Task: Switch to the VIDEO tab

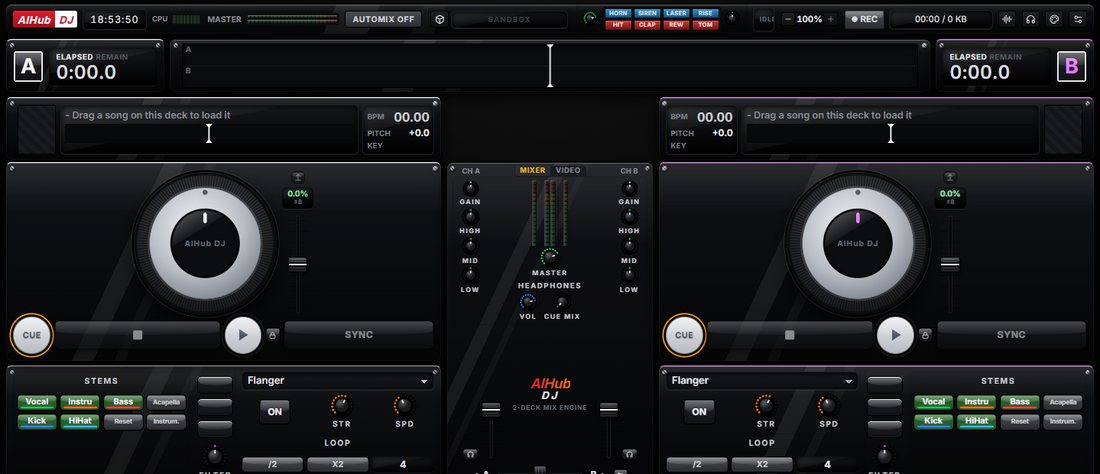Action: [568, 170]
